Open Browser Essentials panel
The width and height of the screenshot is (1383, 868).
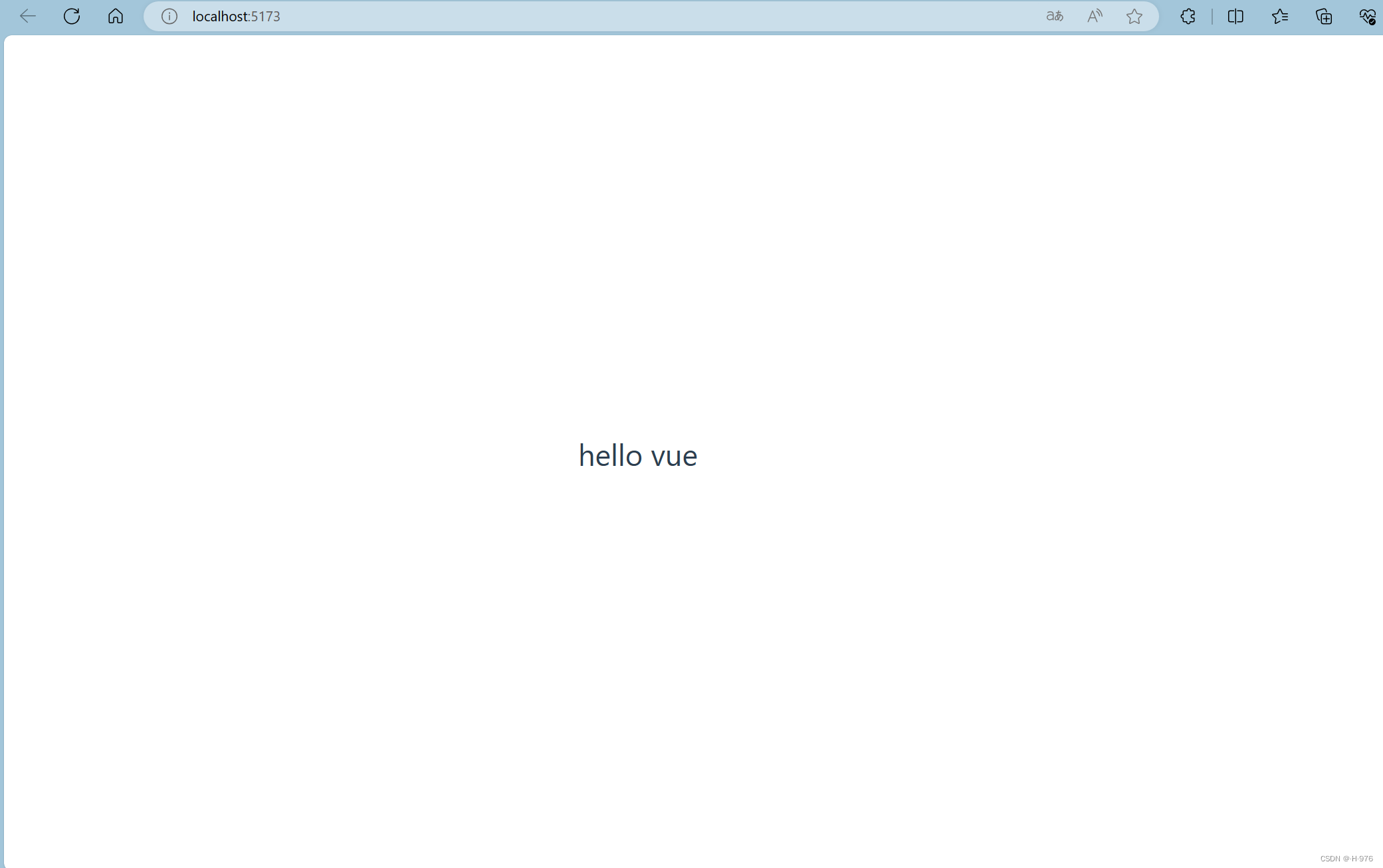pyautogui.click(x=1367, y=16)
